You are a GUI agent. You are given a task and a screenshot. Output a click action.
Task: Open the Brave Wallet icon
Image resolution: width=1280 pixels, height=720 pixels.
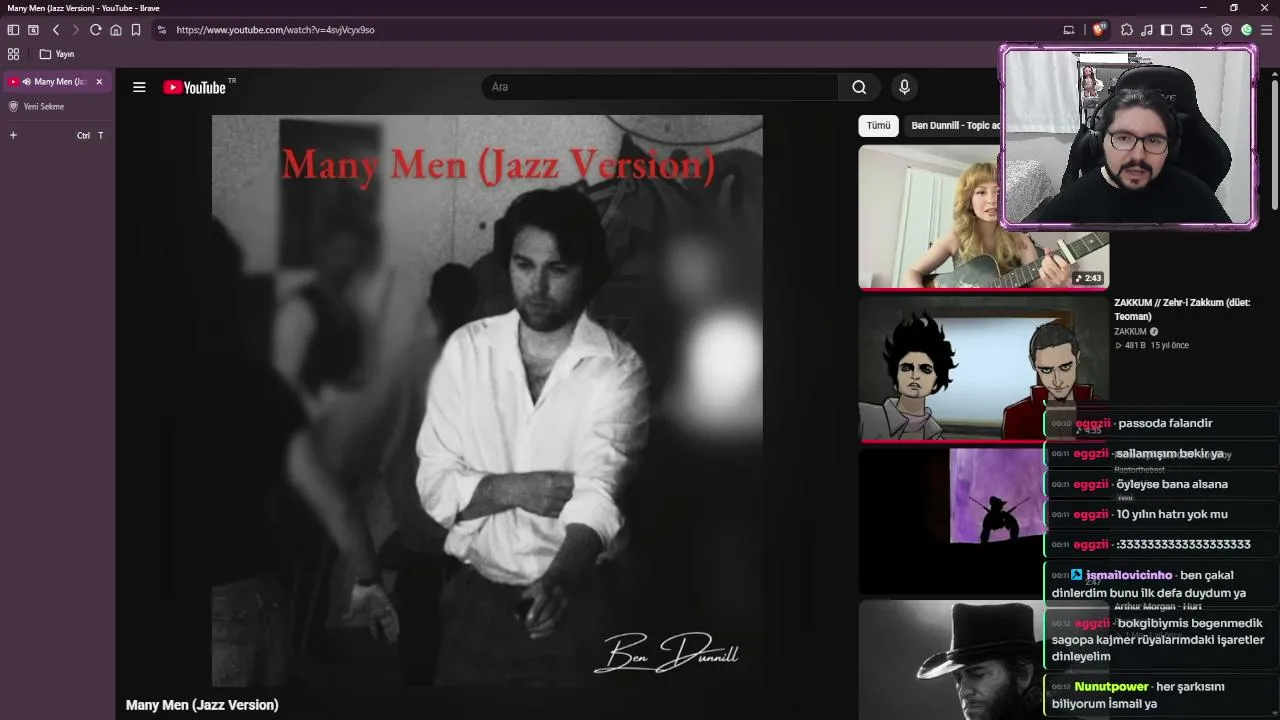coord(1187,30)
